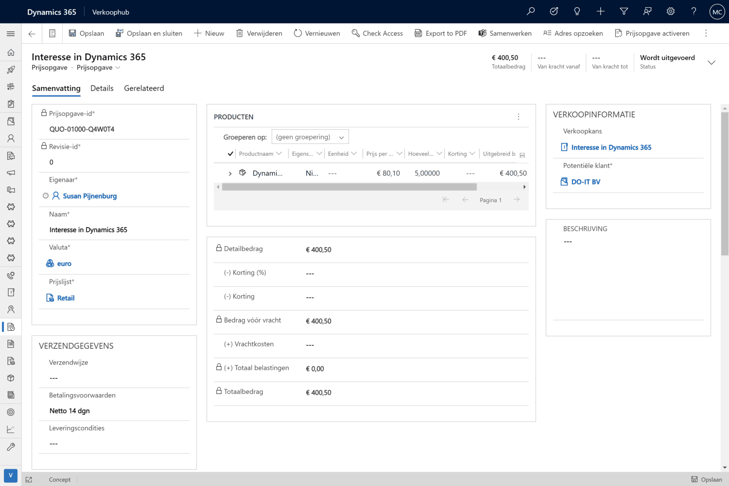The height and width of the screenshot is (486, 729).
Task: Open the help question mark icon
Action: tap(694, 12)
